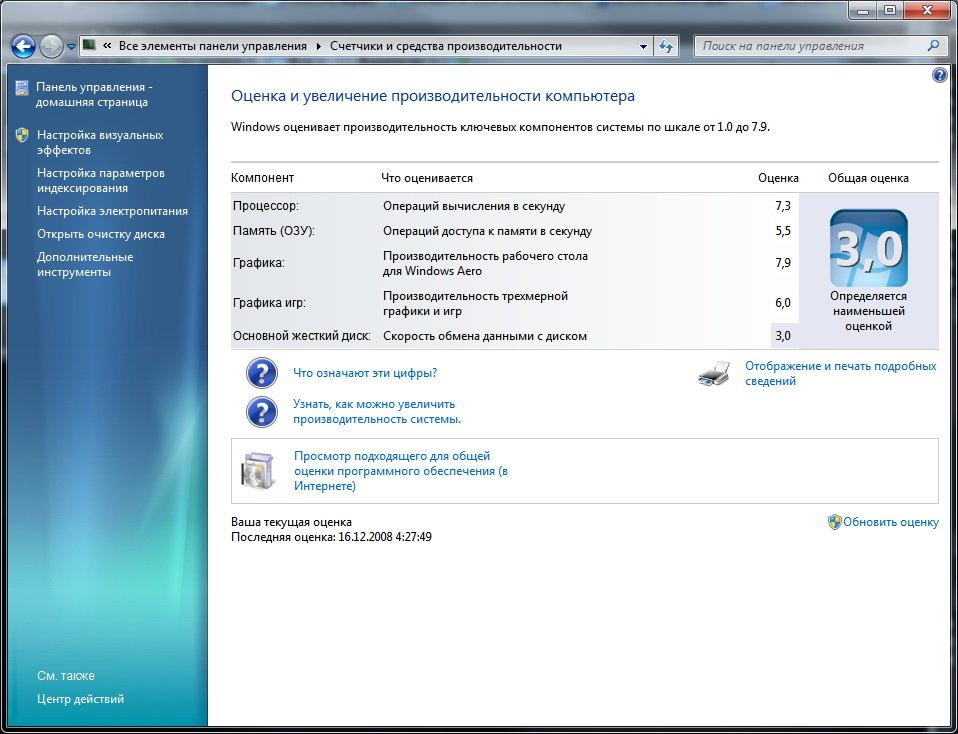Image resolution: width=958 pixels, height=734 pixels.
Task: Open 'Узнать, как можно увеличить производительность системы' link
Action: coord(377,412)
